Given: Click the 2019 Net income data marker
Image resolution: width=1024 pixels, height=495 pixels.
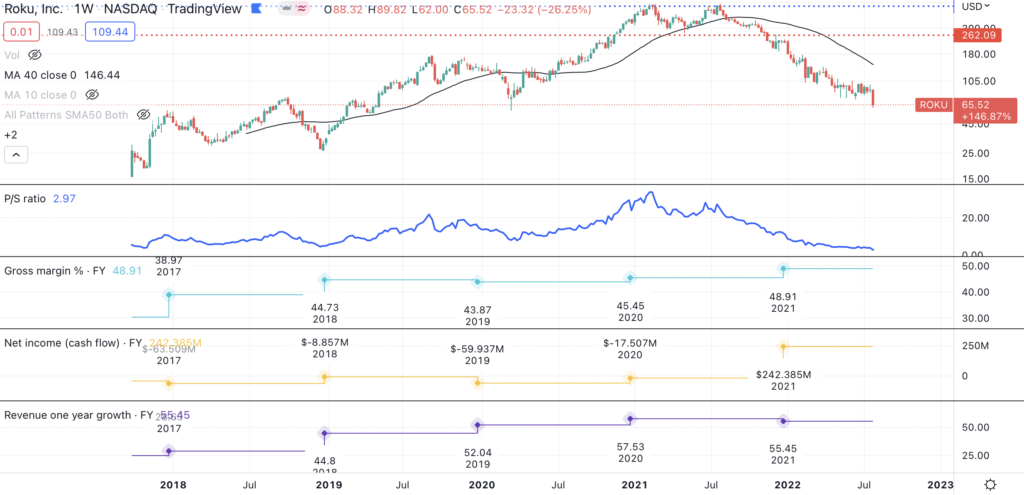Looking at the screenshot, I should pos(478,383).
